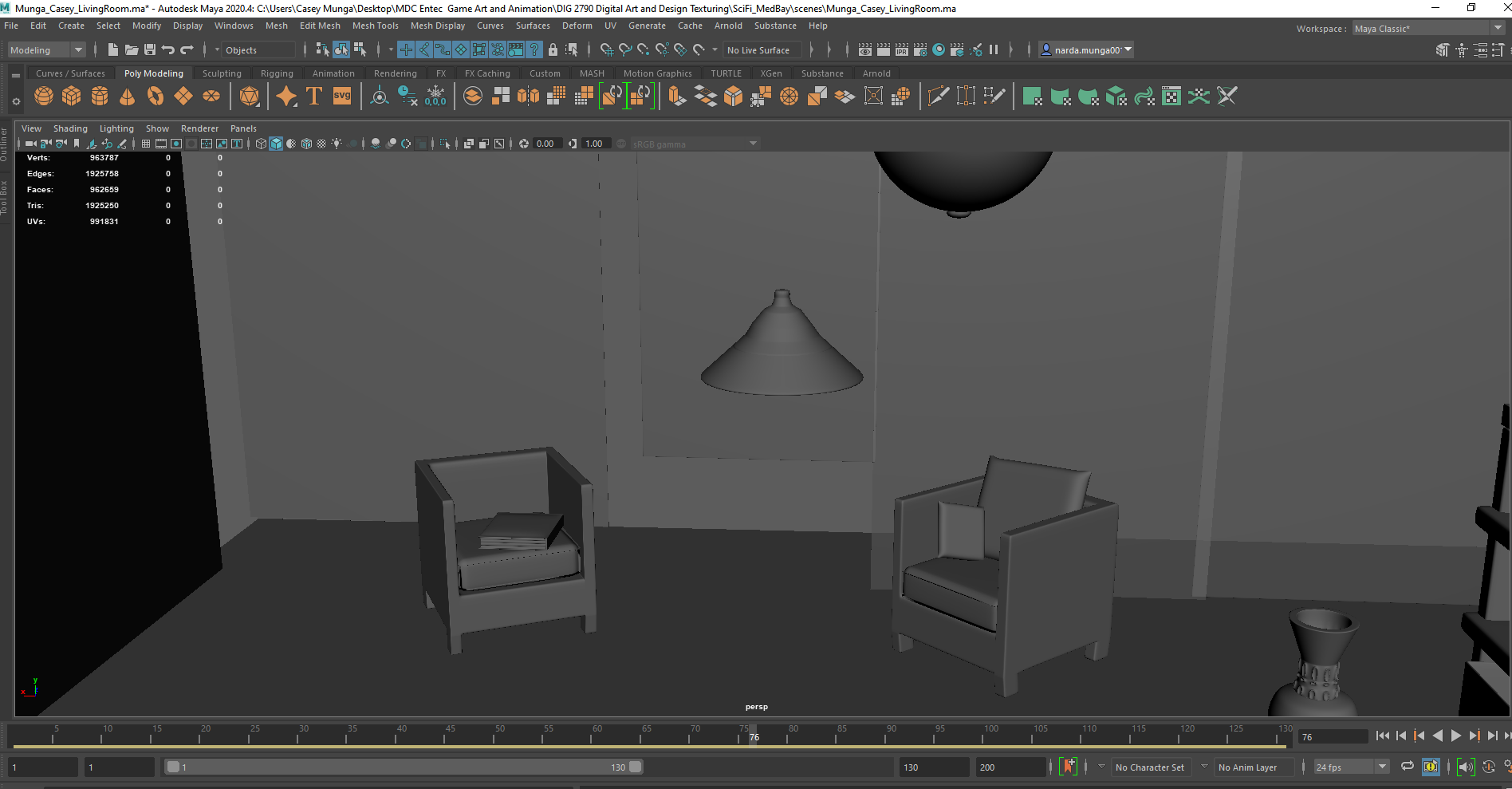The height and width of the screenshot is (789, 1512).
Task: Open the Render Settings clapboard icon
Action: [x=920, y=49]
